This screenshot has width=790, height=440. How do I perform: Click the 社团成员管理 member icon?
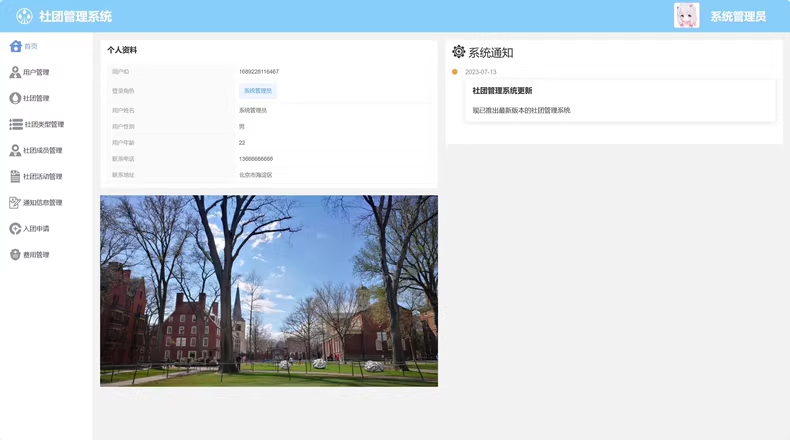pyautogui.click(x=15, y=150)
